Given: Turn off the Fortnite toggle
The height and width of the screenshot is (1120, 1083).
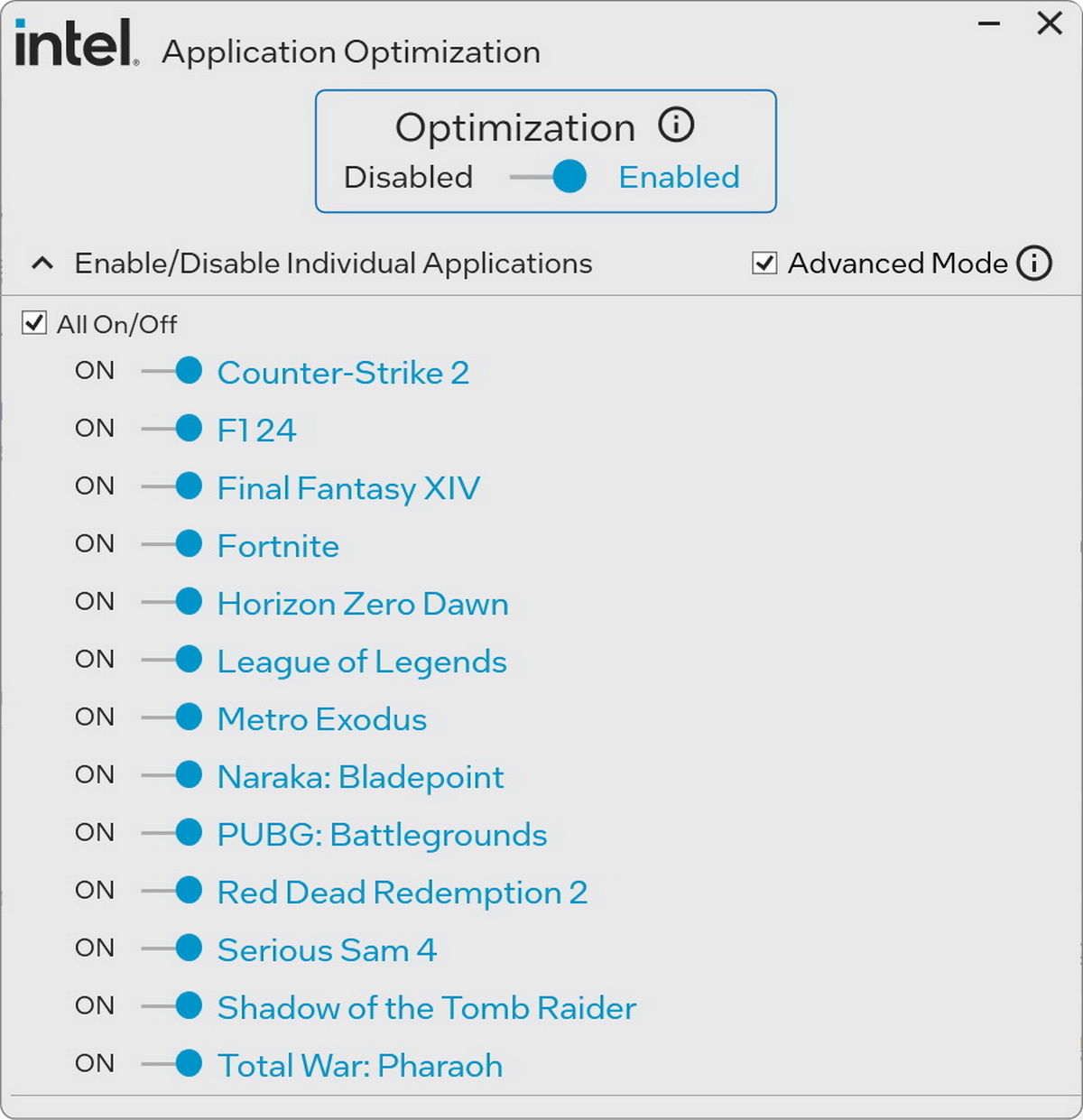Looking at the screenshot, I should tap(172, 544).
